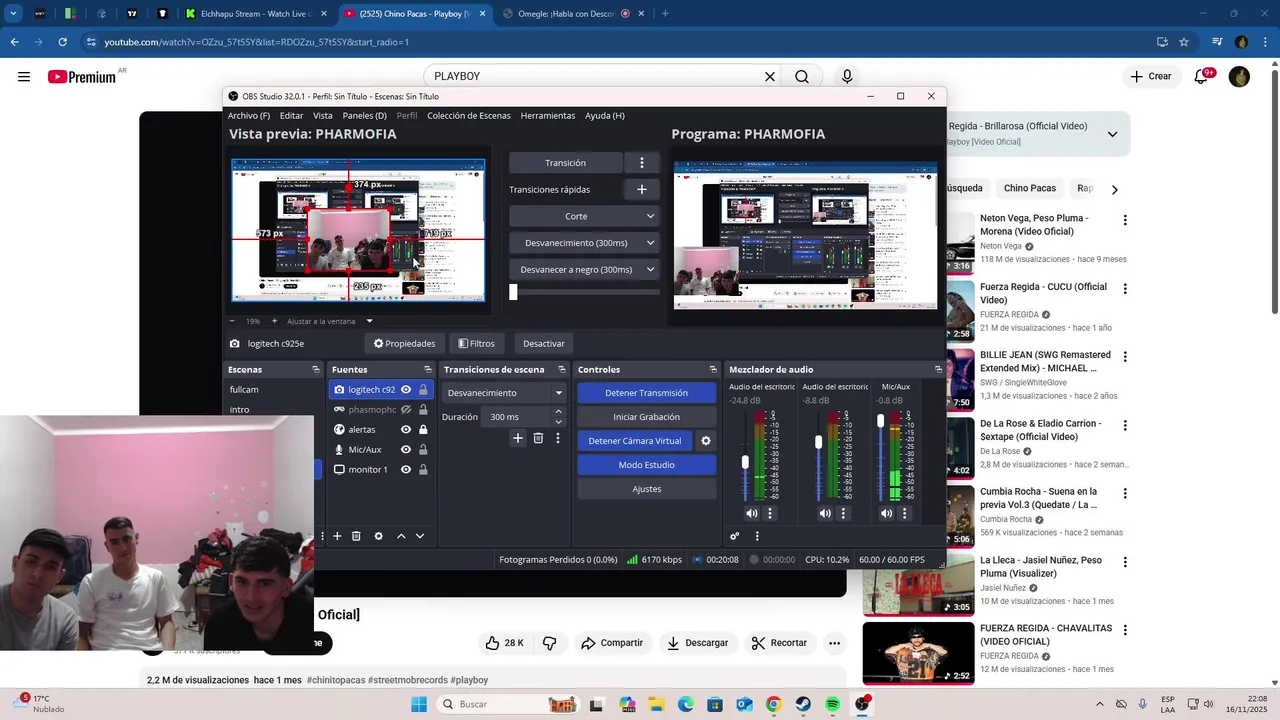The image size is (1280, 720).
Task: Delete selected source with trash icon in Fuentes
Action: [x=356, y=536]
